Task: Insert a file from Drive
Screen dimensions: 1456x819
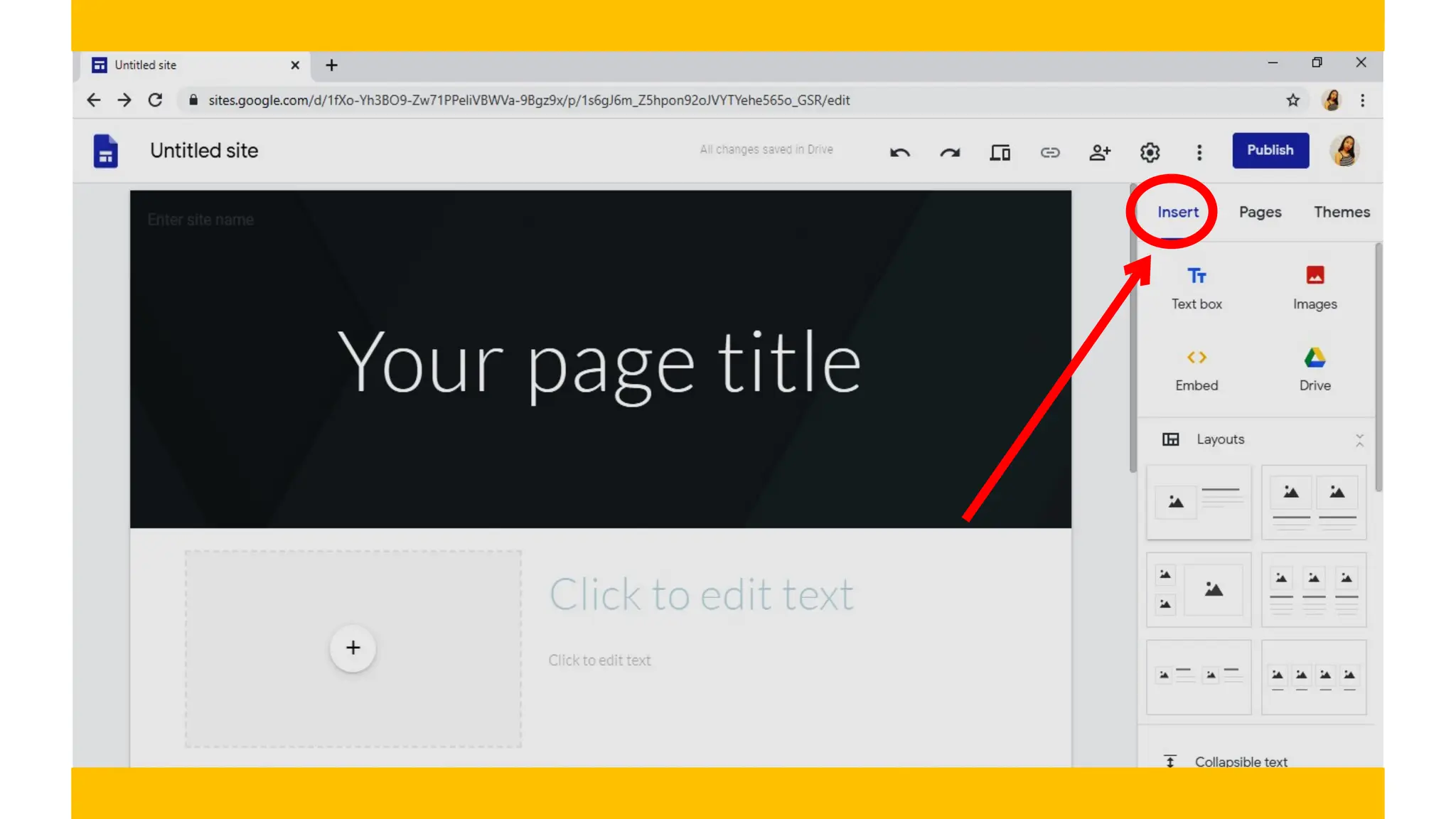Action: [x=1315, y=369]
